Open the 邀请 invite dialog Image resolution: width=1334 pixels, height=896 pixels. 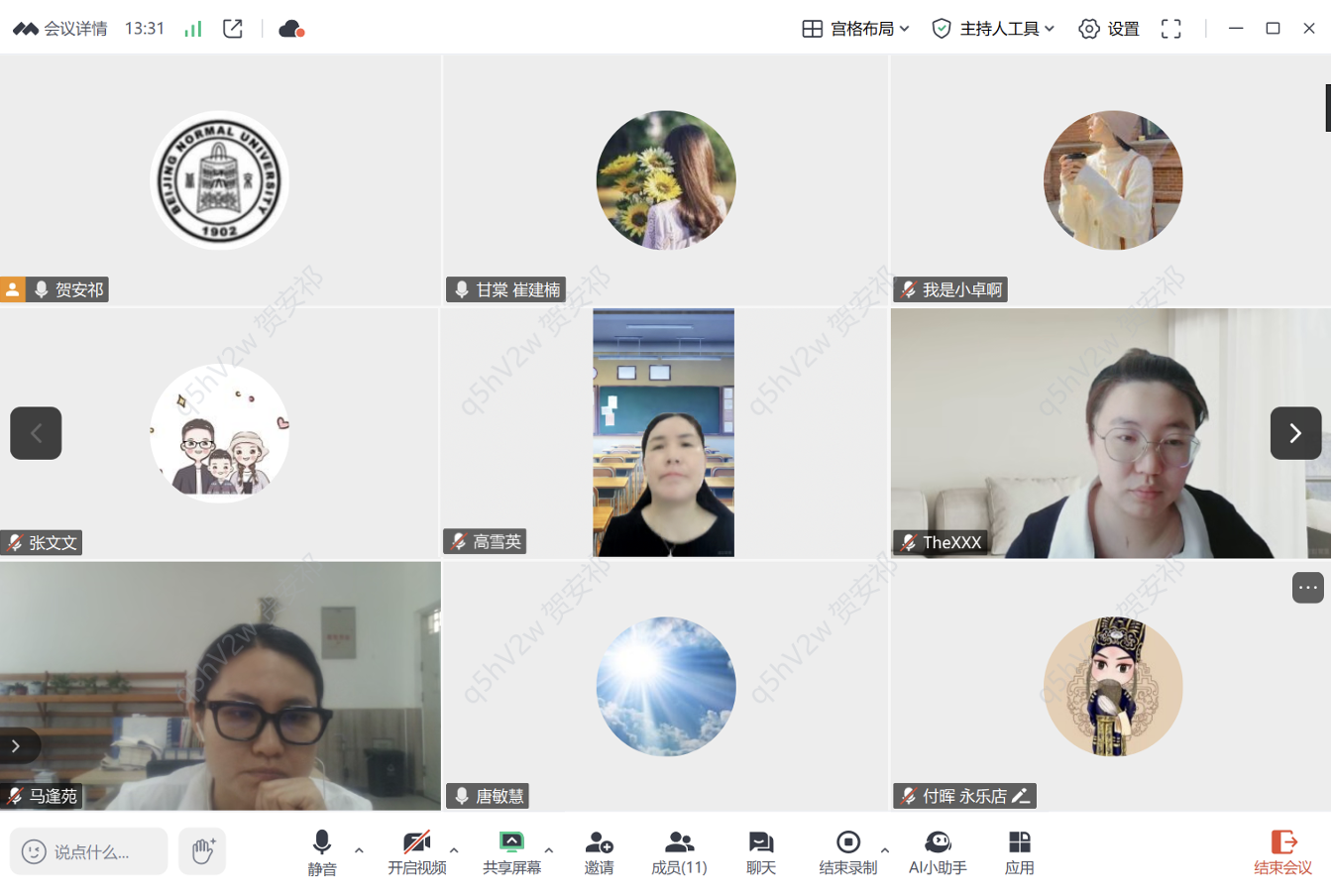pyautogui.click(x=599, y=852)
